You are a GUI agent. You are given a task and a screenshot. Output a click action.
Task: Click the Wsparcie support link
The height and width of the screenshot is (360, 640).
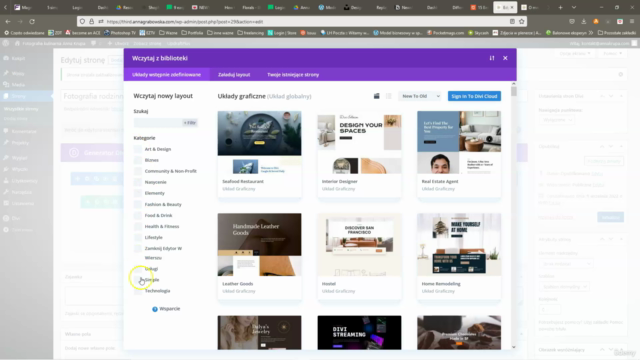(169, 309)
